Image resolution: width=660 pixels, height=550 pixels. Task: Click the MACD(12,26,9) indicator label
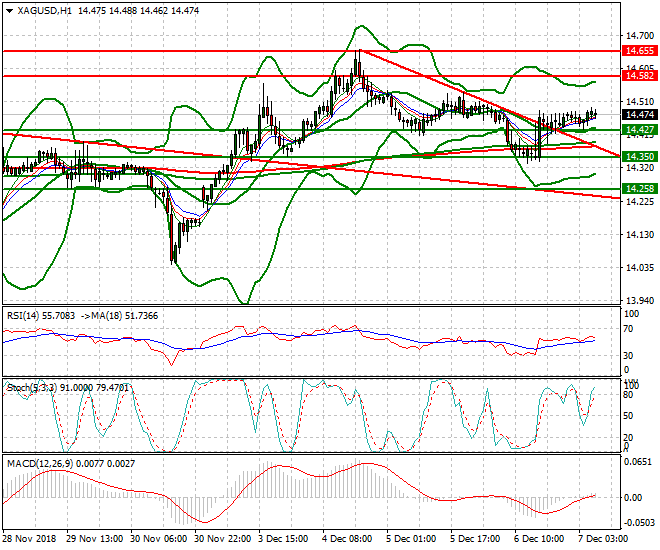[x=40, y=464]
